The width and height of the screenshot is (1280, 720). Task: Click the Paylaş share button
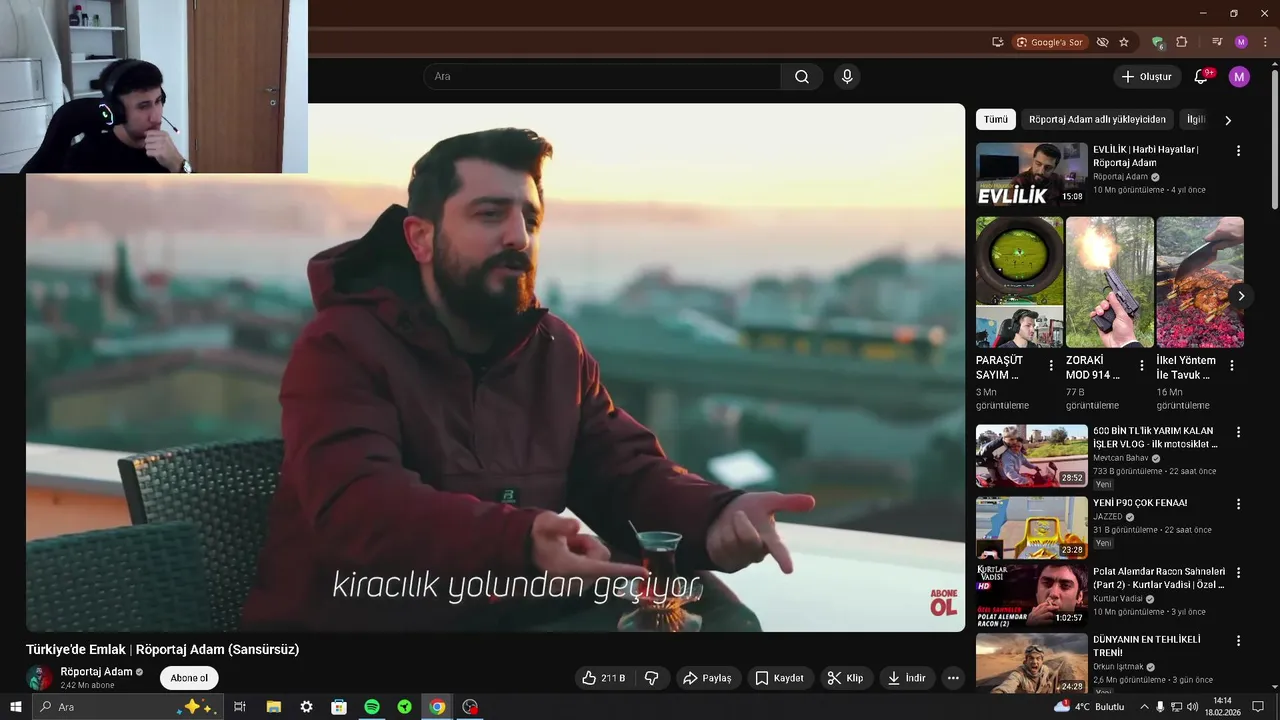(x=707, y=678)
